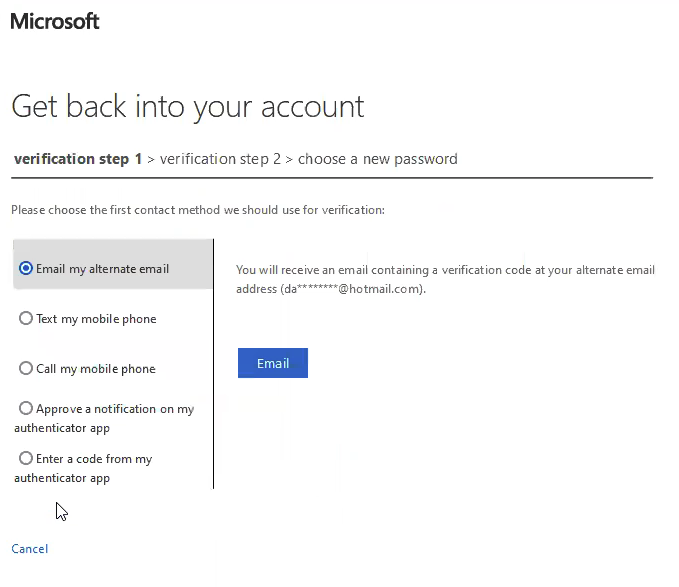Click the blue Email button
This screenshot has height=587, width=679.
[x=273, y=363]
